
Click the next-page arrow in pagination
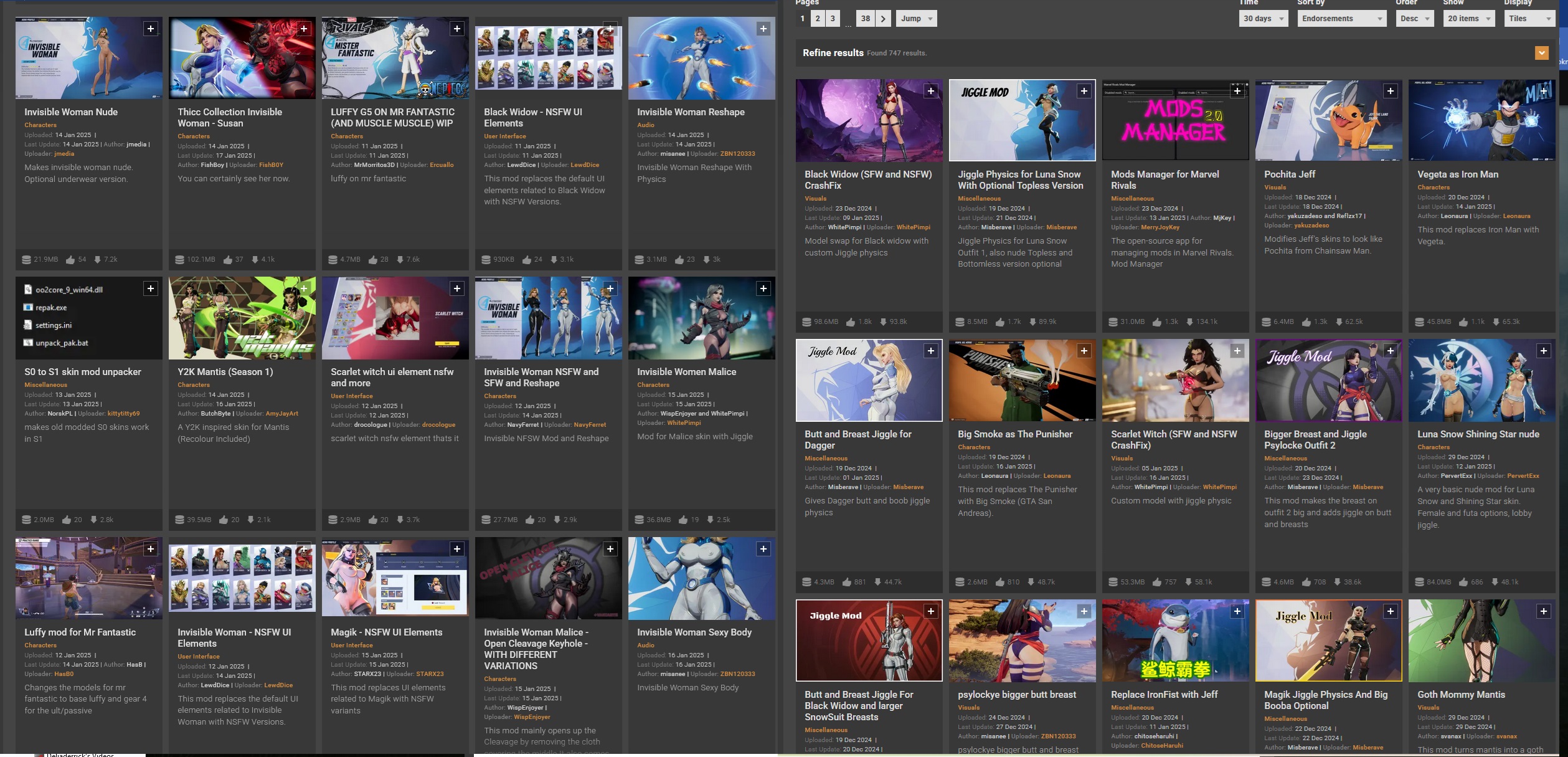tap(883, 18)
